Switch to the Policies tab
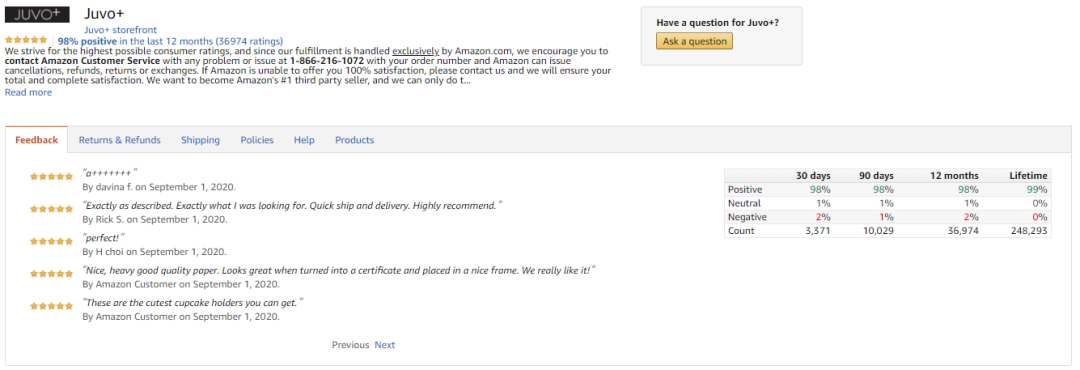This screenshot has width=1080, height=370. [x=257, y=140]
